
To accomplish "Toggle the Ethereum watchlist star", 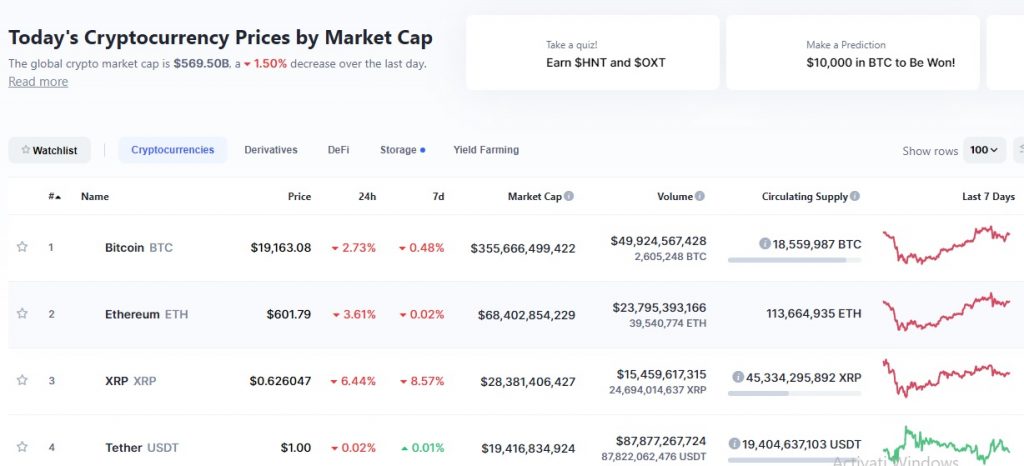I will 22,314.
